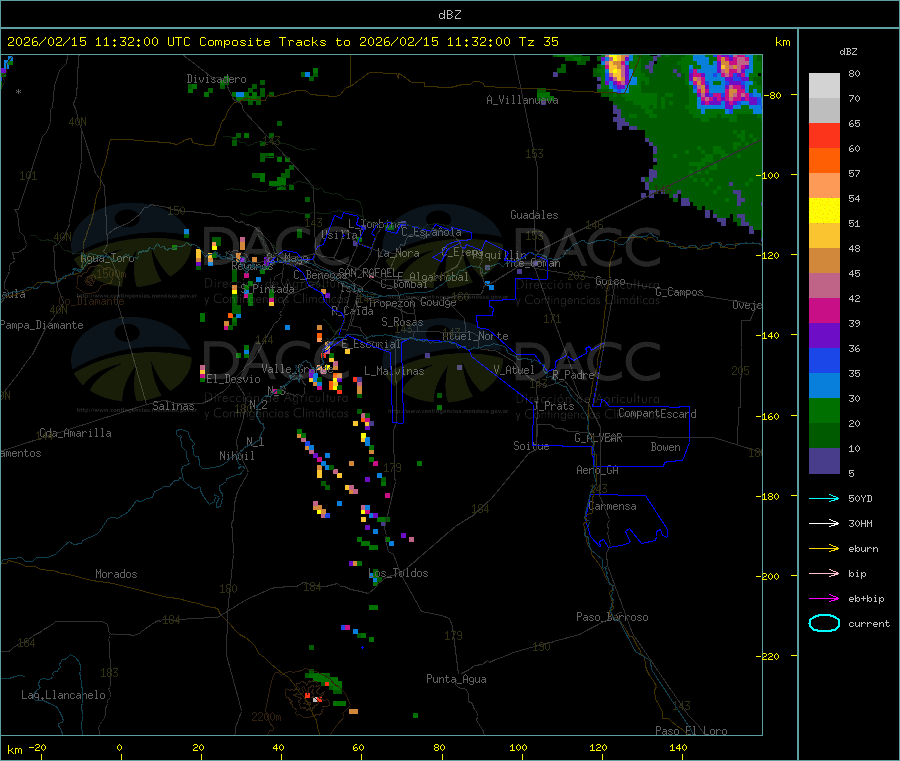900x761 pixels.
Task: Click the dBZ title at top
Action: pyautogui.click(x=449, y=15)
